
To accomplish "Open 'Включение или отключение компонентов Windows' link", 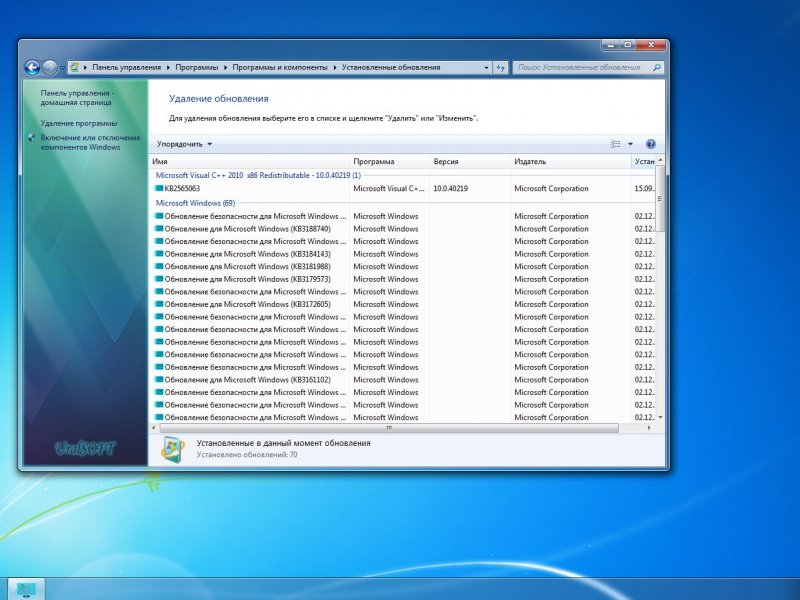I will [90, 142].
